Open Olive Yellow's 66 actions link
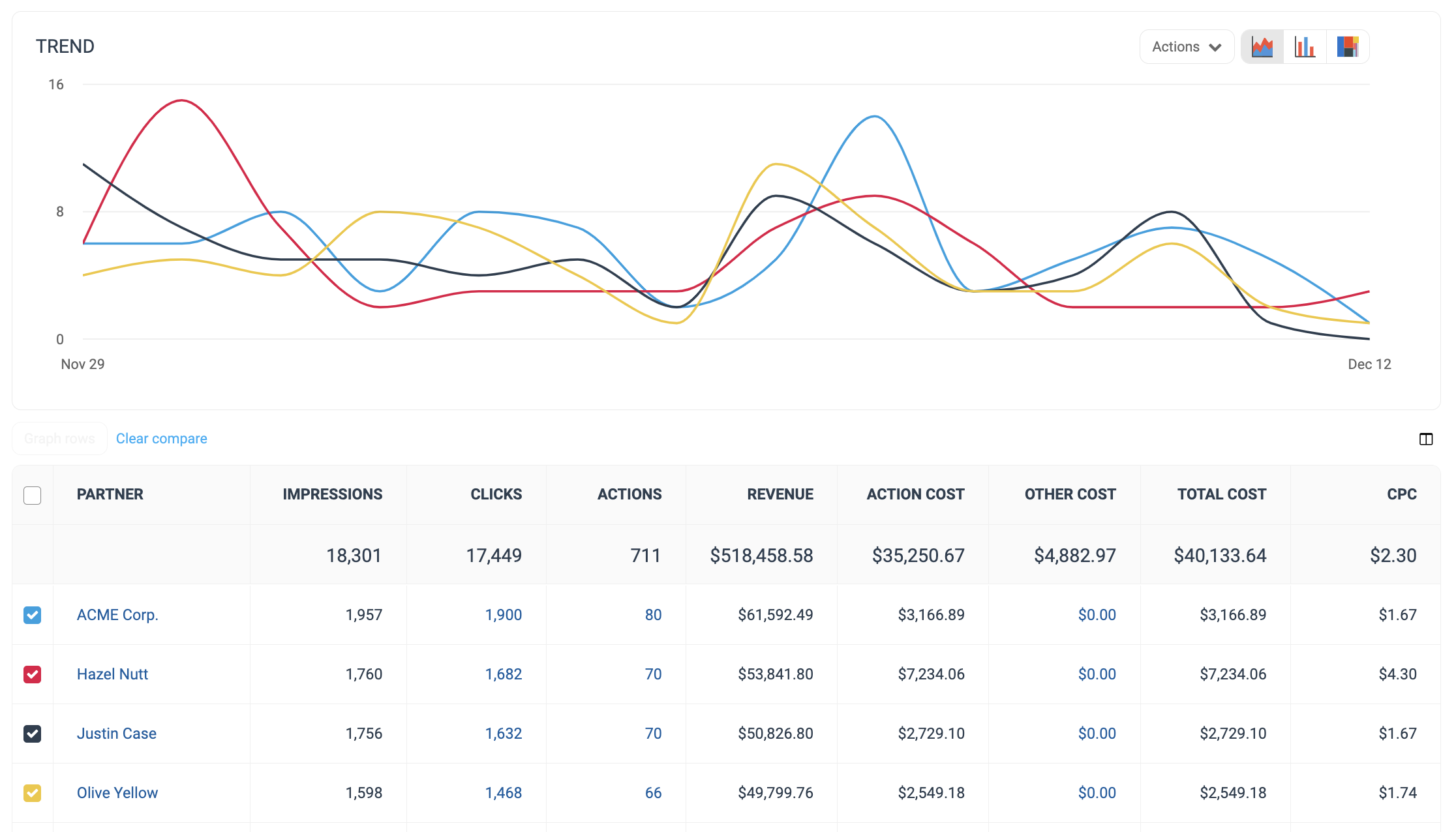This screenshot has height=832, width=1456. [x=653, y=793]
